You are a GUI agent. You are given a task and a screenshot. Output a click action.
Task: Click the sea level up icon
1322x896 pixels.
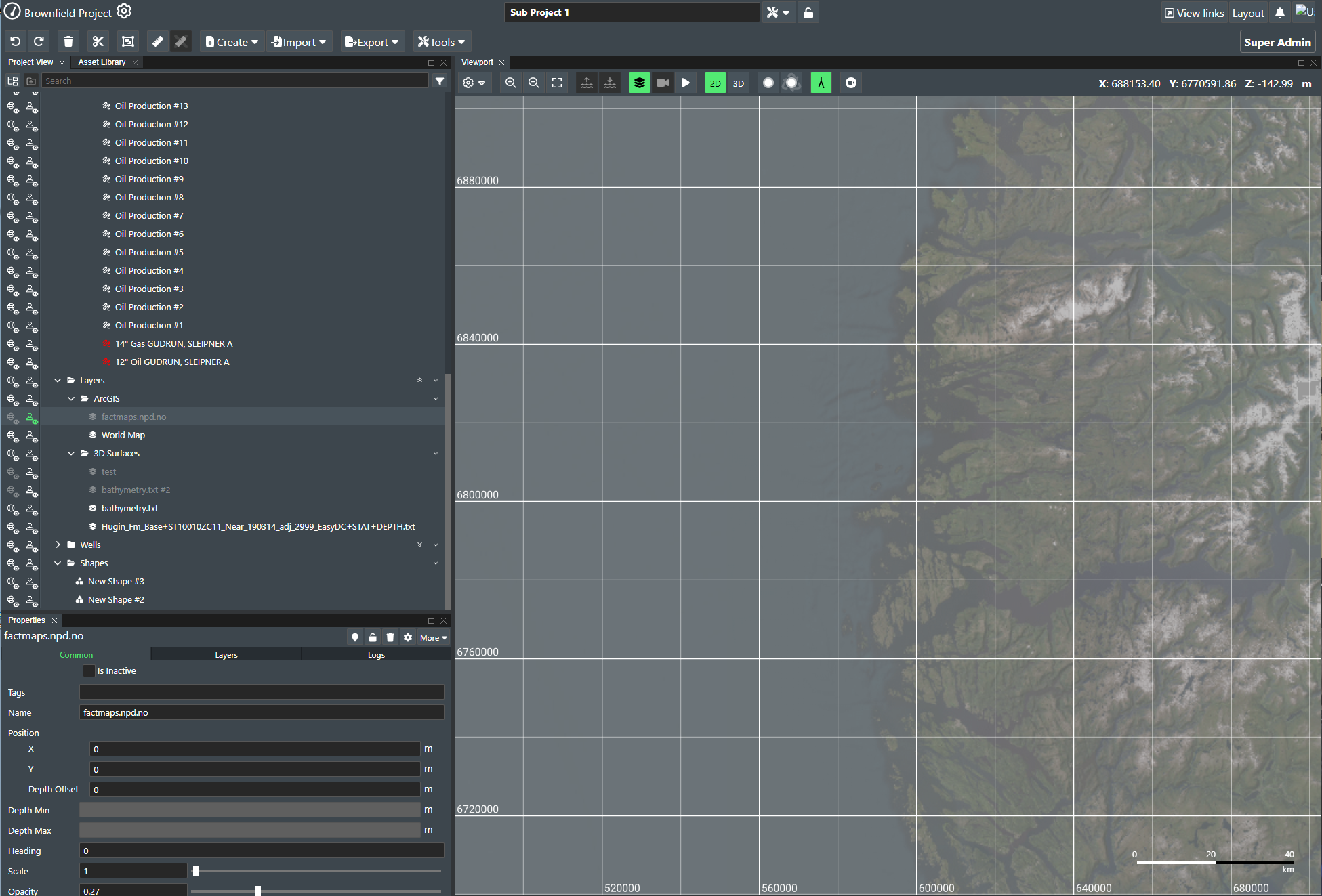pos(587,83)
